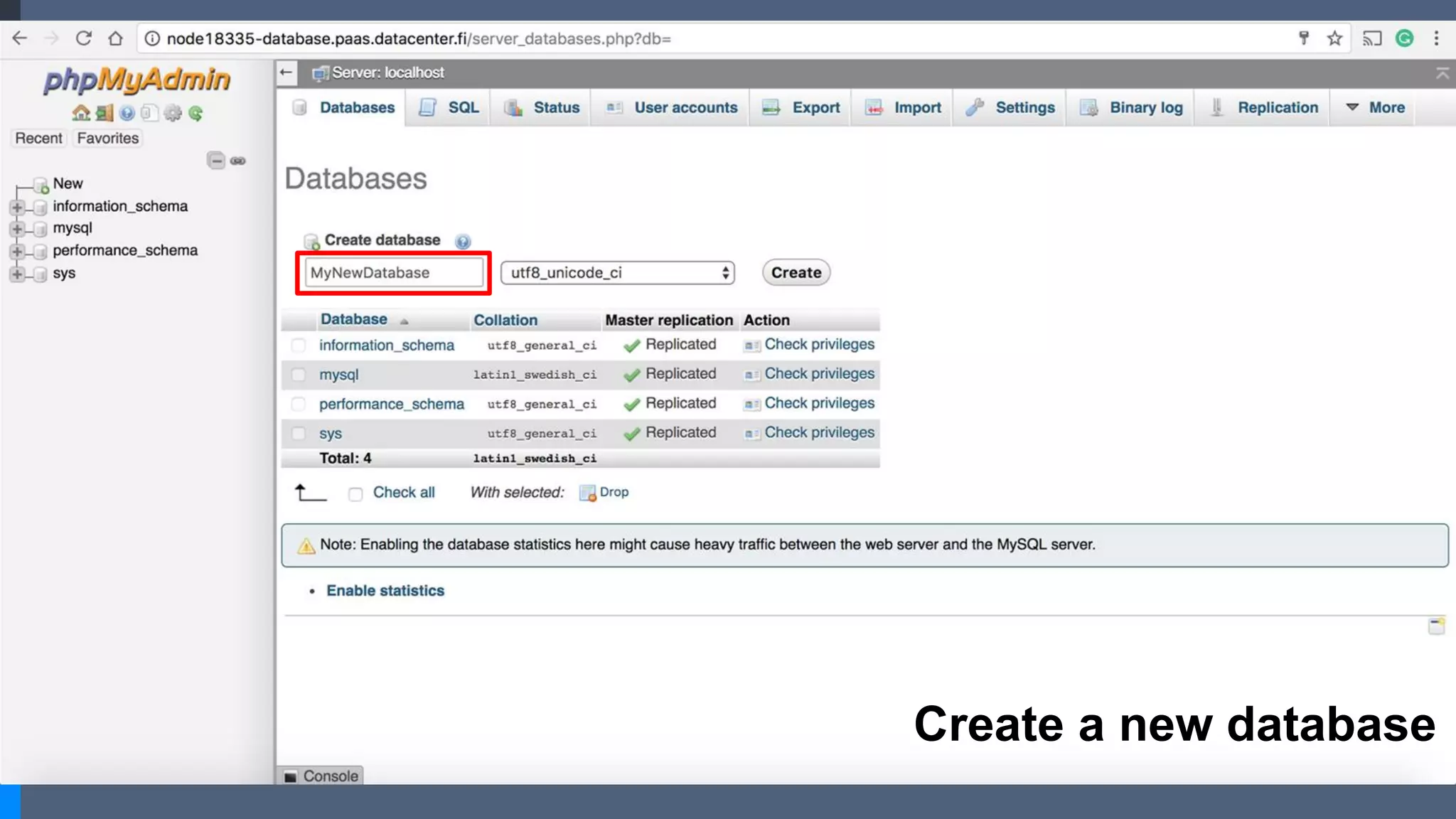Open the Settings tab
This screenshot has height=819, width=1456.
point(1010,107)
